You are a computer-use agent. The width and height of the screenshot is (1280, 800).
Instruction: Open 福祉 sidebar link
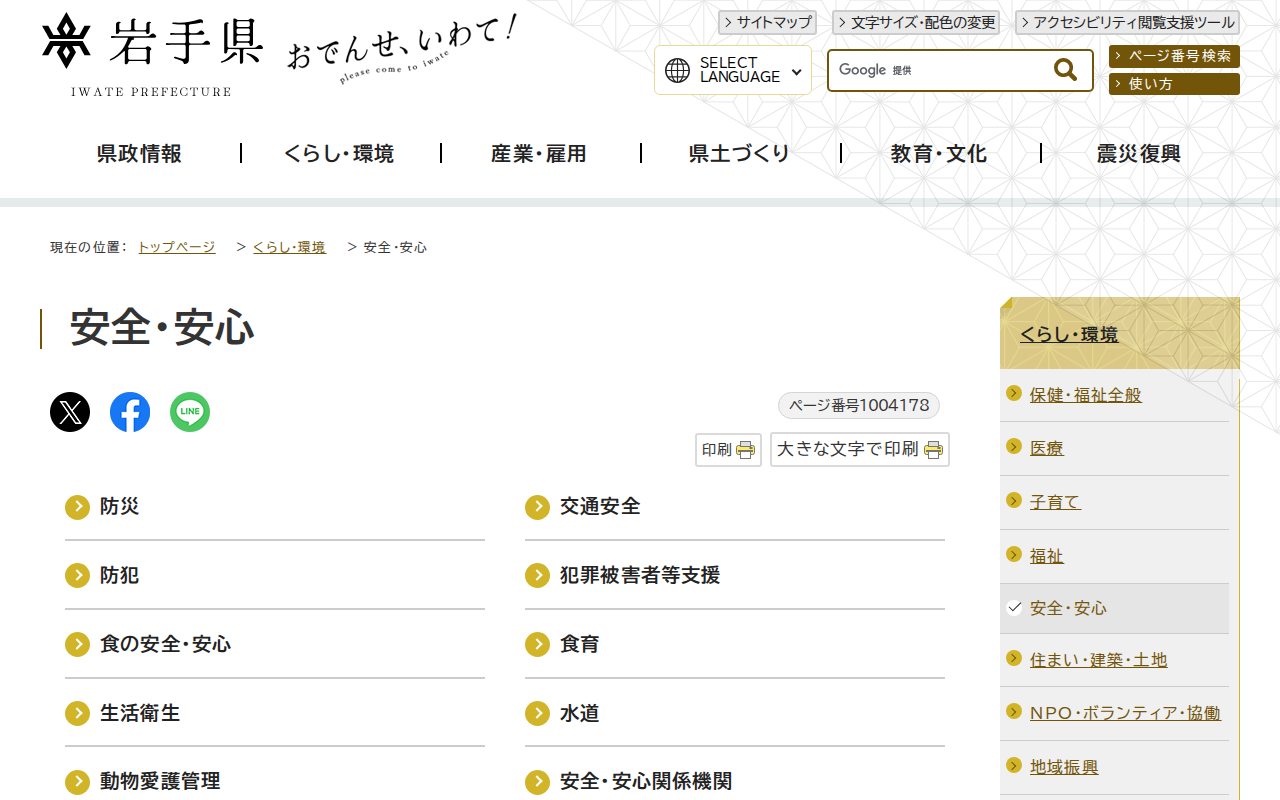tap(1047, 556)
